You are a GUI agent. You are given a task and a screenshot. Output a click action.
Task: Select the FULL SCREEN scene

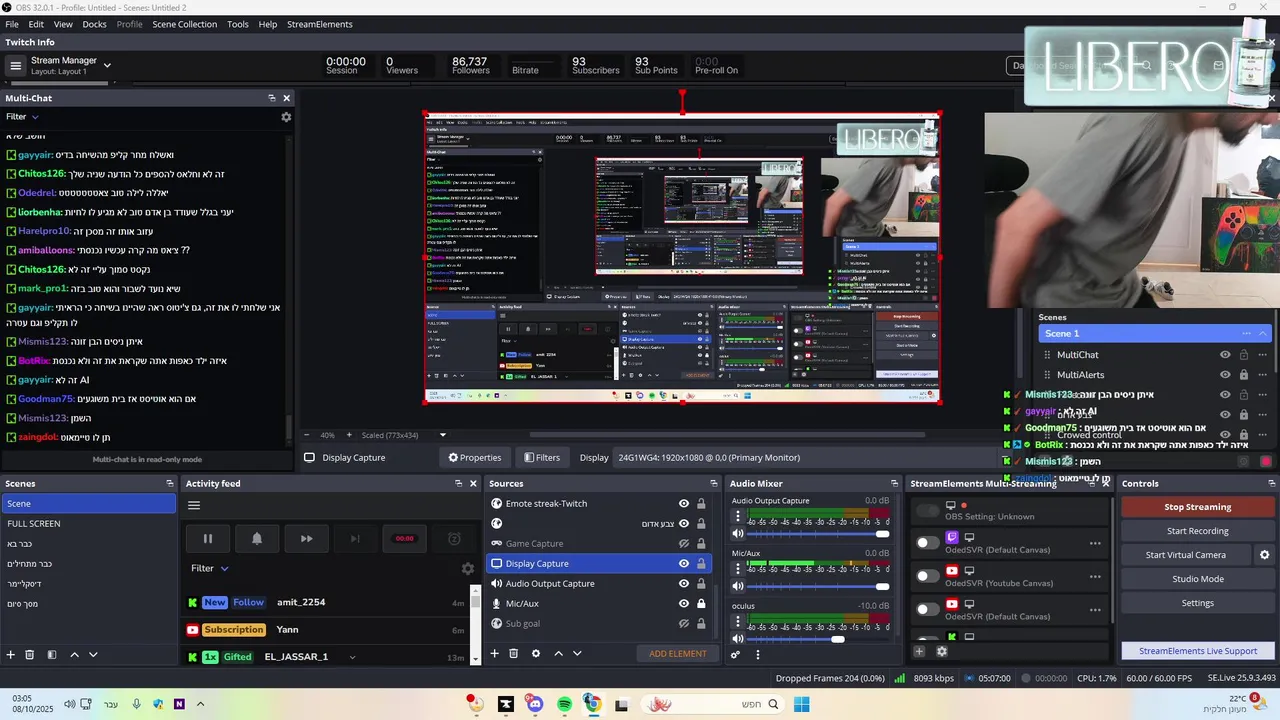coord(89,524)
